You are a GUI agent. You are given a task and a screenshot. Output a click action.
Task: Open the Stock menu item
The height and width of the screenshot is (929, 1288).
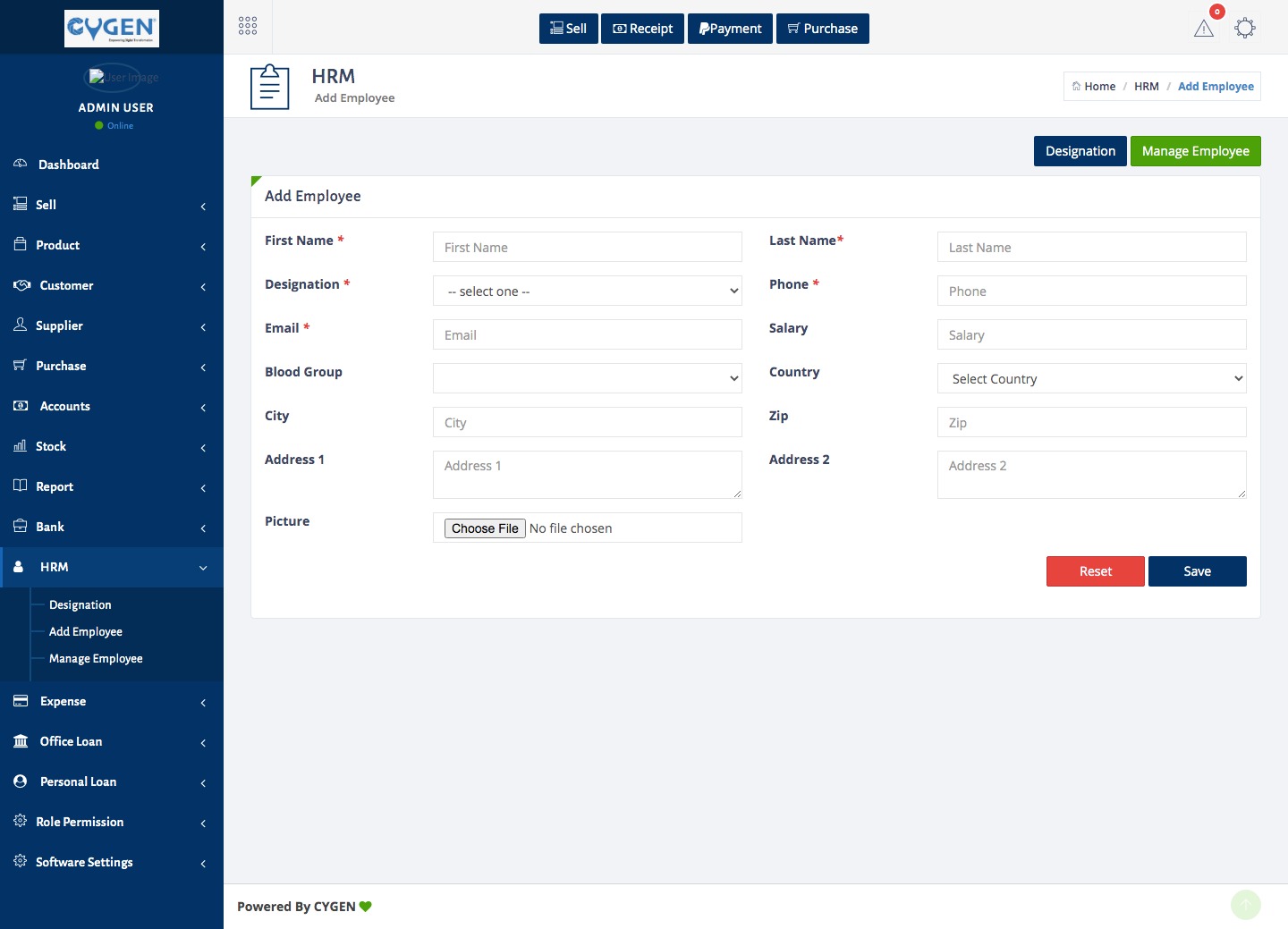(112, 446)
